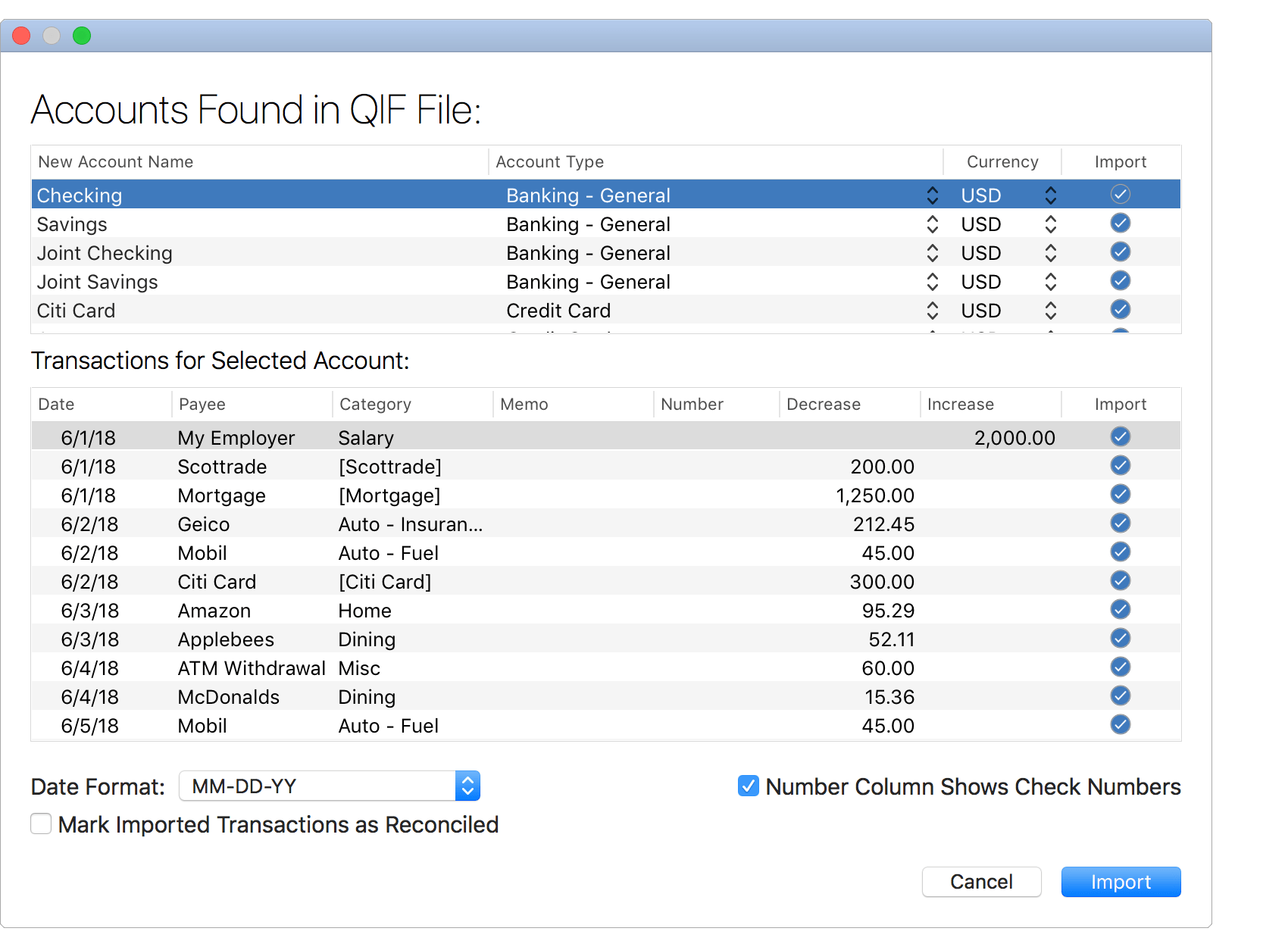Viewport: 1288px width, 947px height.
Task: Click the Import button
Action: click(1121, 882)
